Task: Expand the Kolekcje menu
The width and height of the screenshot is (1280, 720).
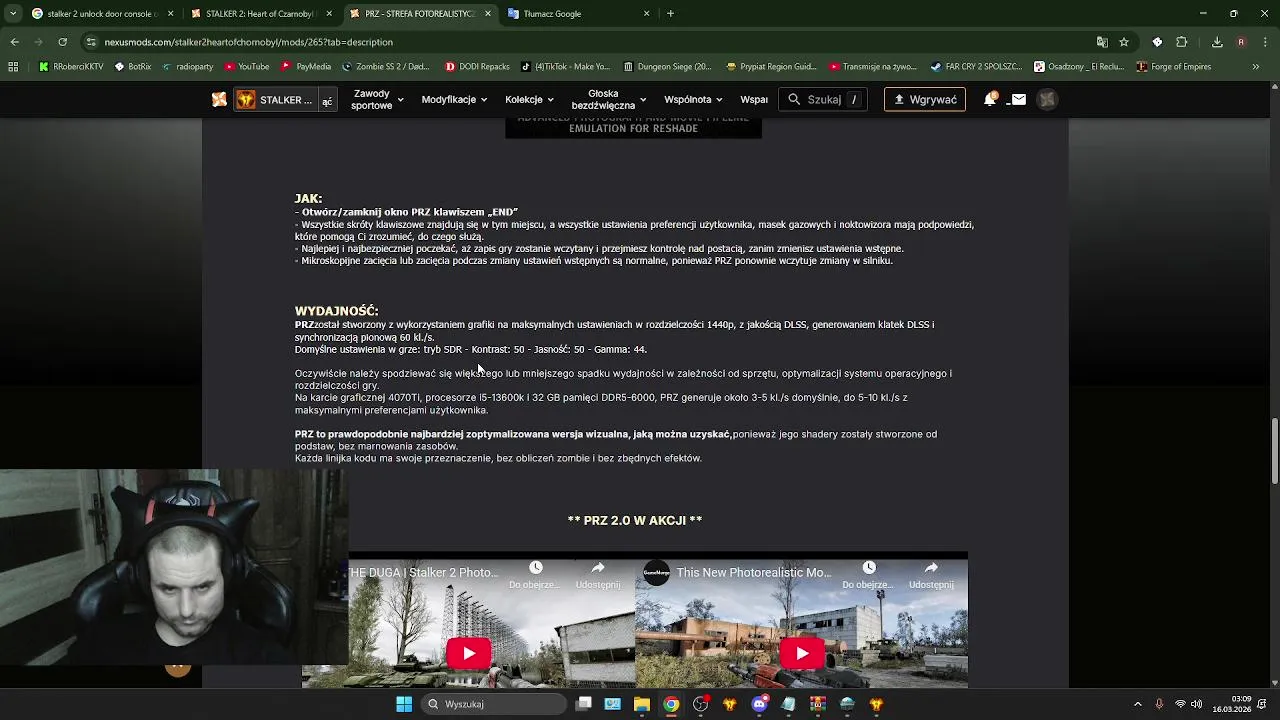Action: [x=529, y=99]
